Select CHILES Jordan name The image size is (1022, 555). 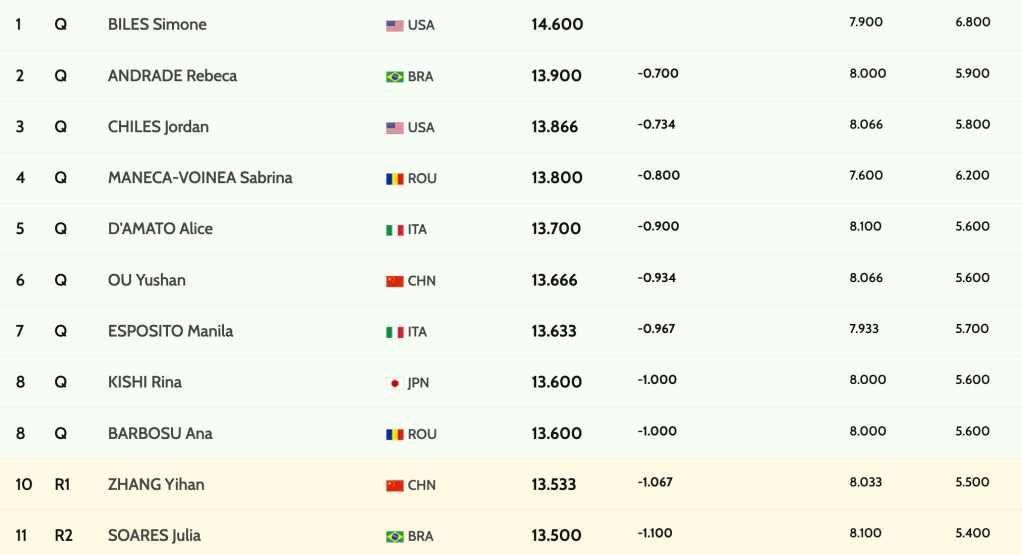point(158,127)
